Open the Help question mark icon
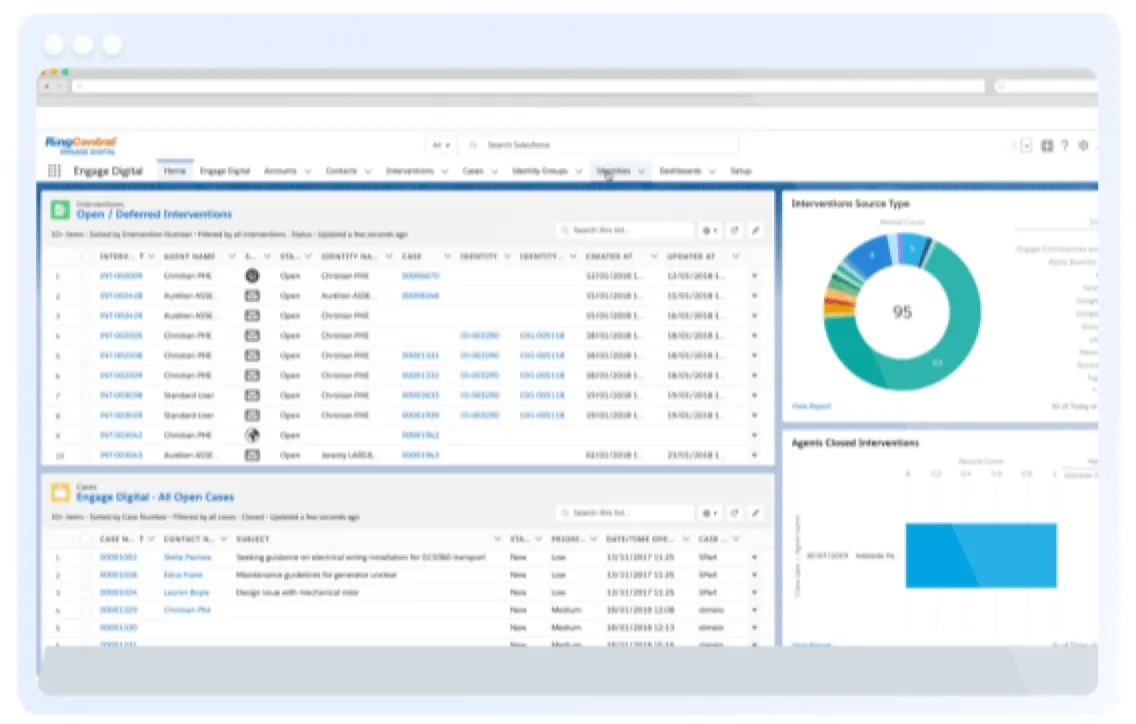Screen dimensions: 1136x724 [x=1064, y=145]
